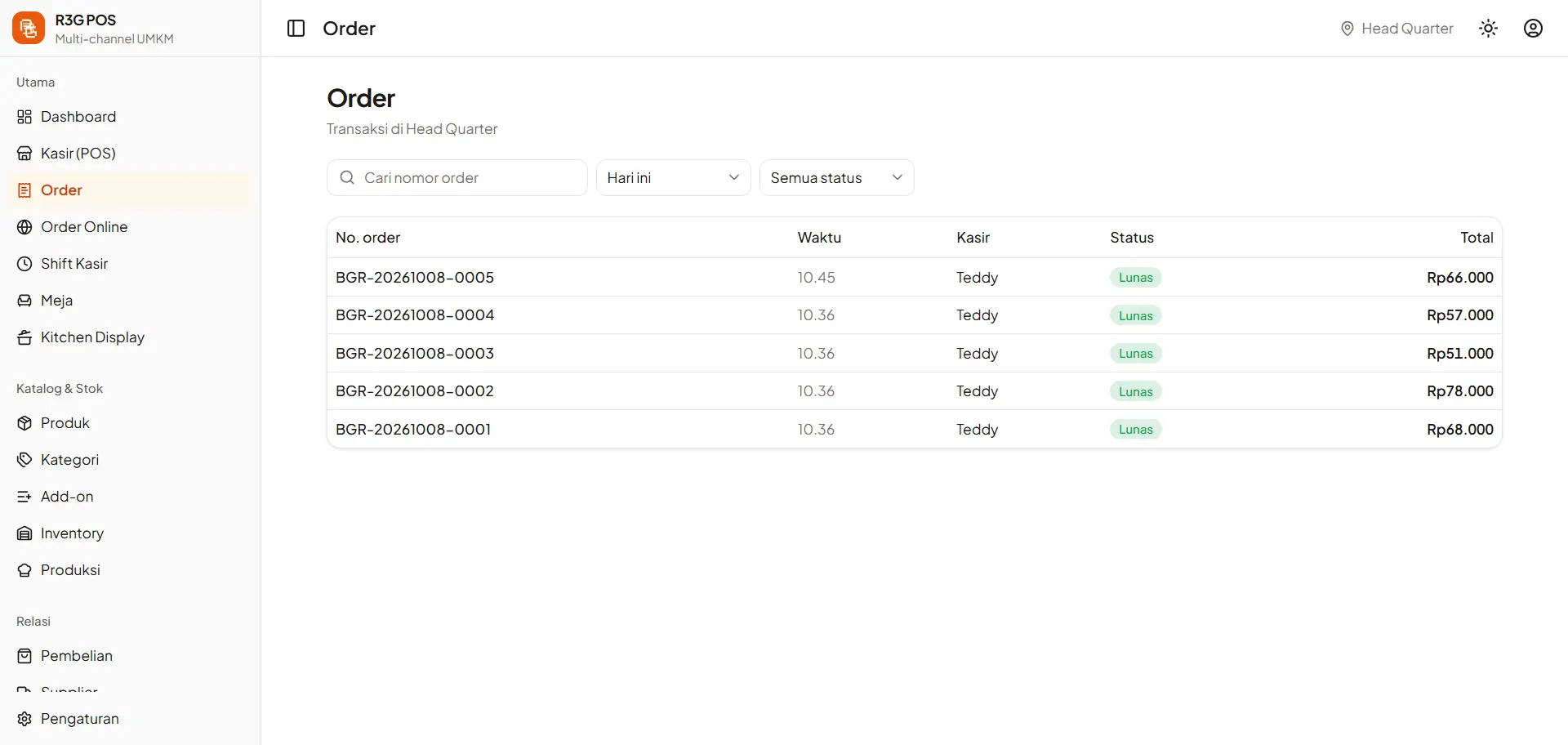Click the Kasir (POS) store icon

(24, 154)
